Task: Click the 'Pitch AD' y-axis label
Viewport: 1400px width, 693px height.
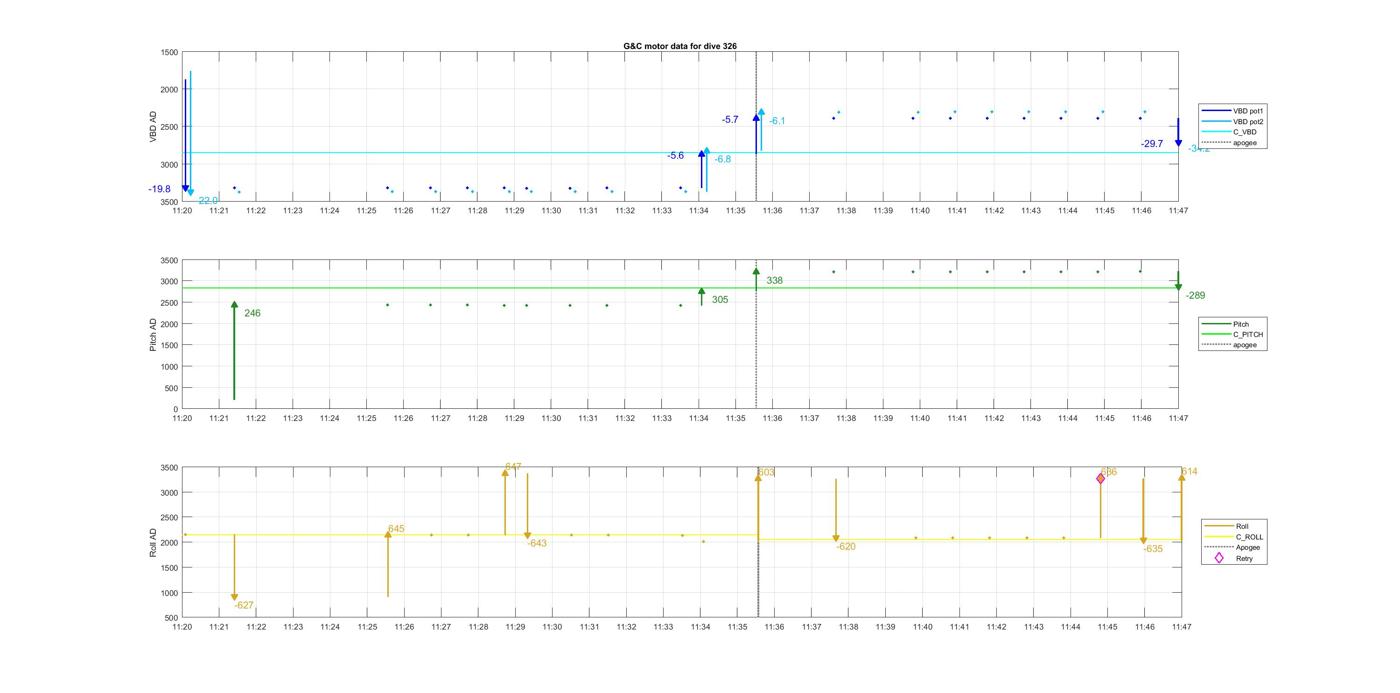Action: coord(154,334)
